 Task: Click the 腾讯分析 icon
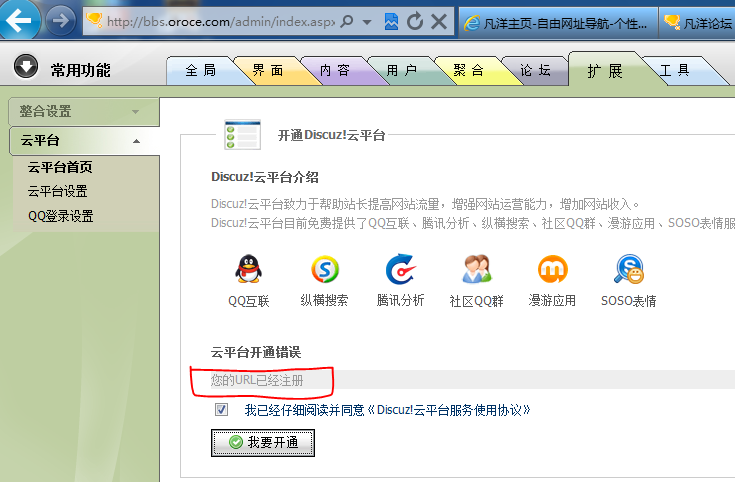click(400, 269)
